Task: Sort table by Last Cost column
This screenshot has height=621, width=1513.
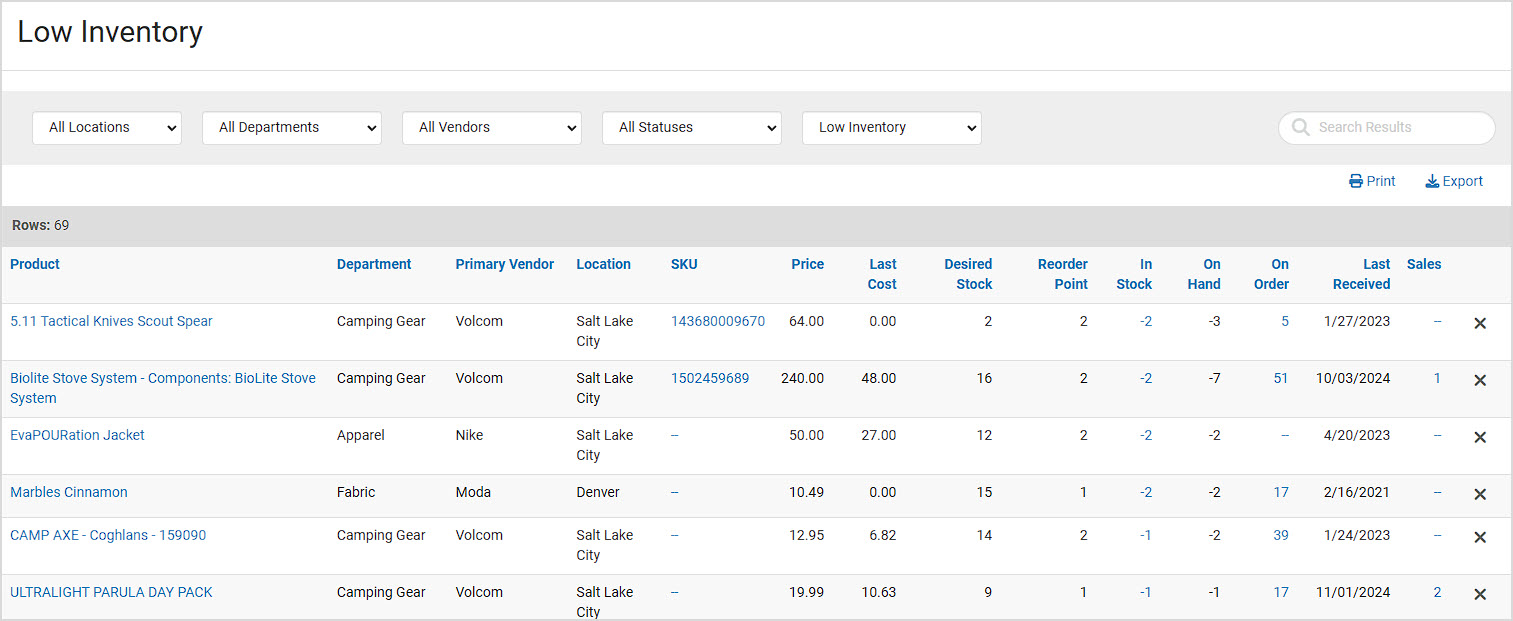Action: pyautogui.click(x=882, y=274)
